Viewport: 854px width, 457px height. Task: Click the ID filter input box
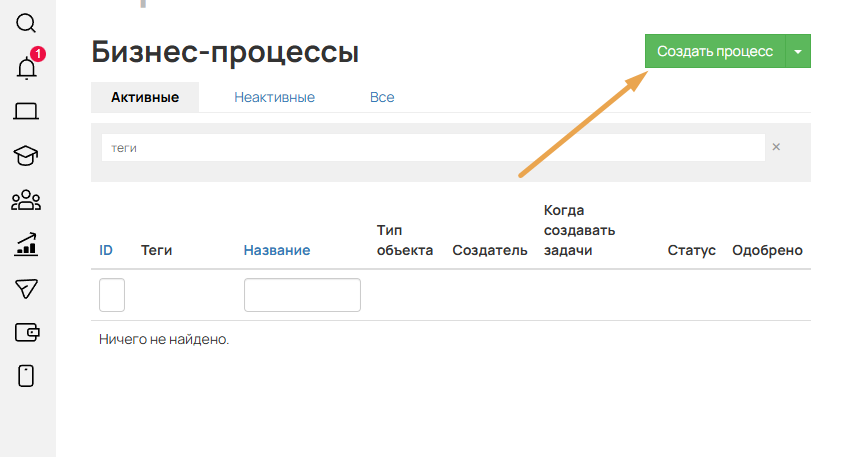coord(112,295)
